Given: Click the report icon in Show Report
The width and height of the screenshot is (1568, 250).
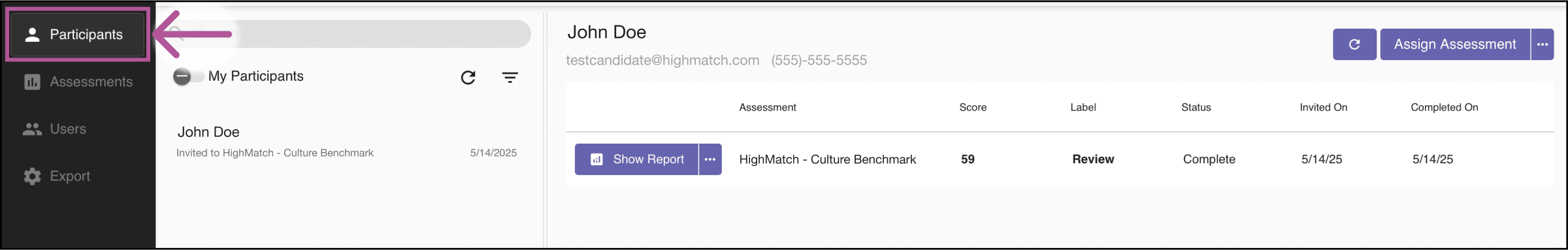Looking at the screenshot, I should [x=596, y=159].
